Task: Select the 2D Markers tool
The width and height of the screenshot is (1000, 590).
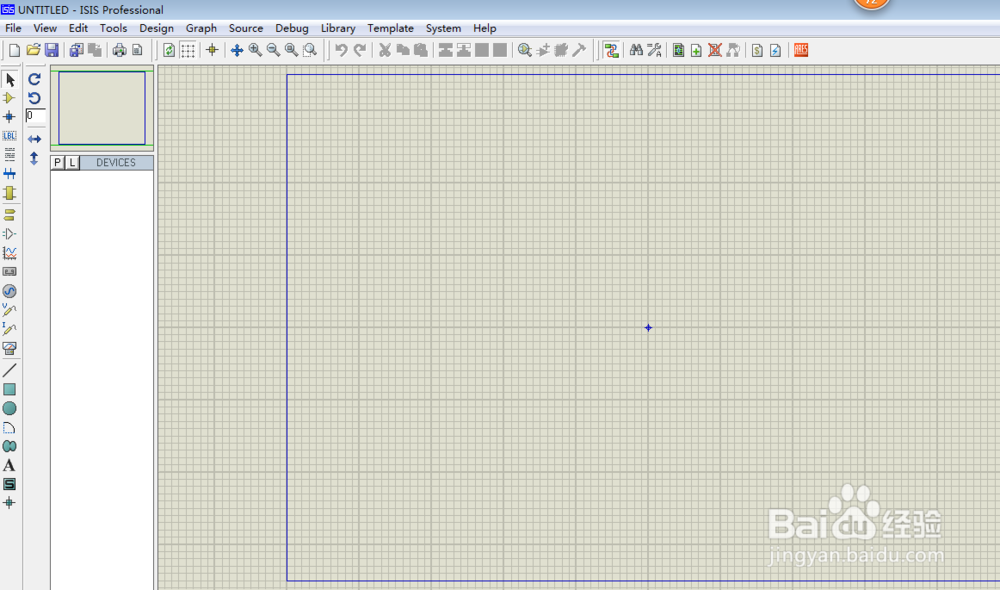Action: (10, 503)
